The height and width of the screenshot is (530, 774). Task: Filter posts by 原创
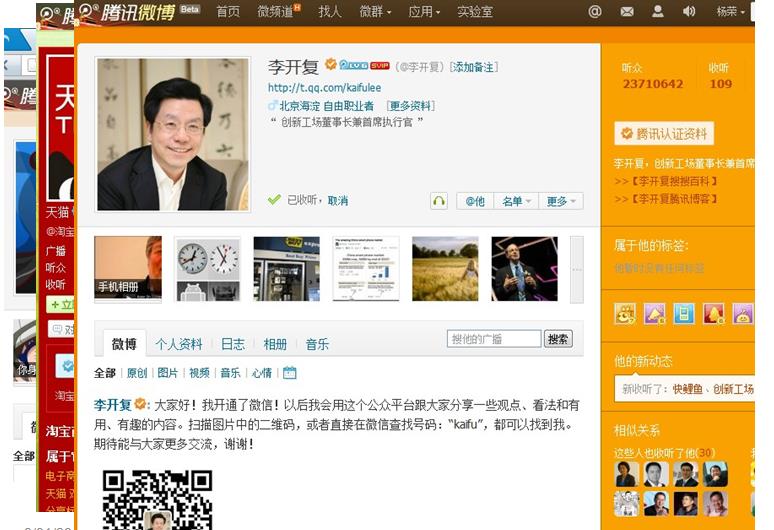click(x=137, y=373)
